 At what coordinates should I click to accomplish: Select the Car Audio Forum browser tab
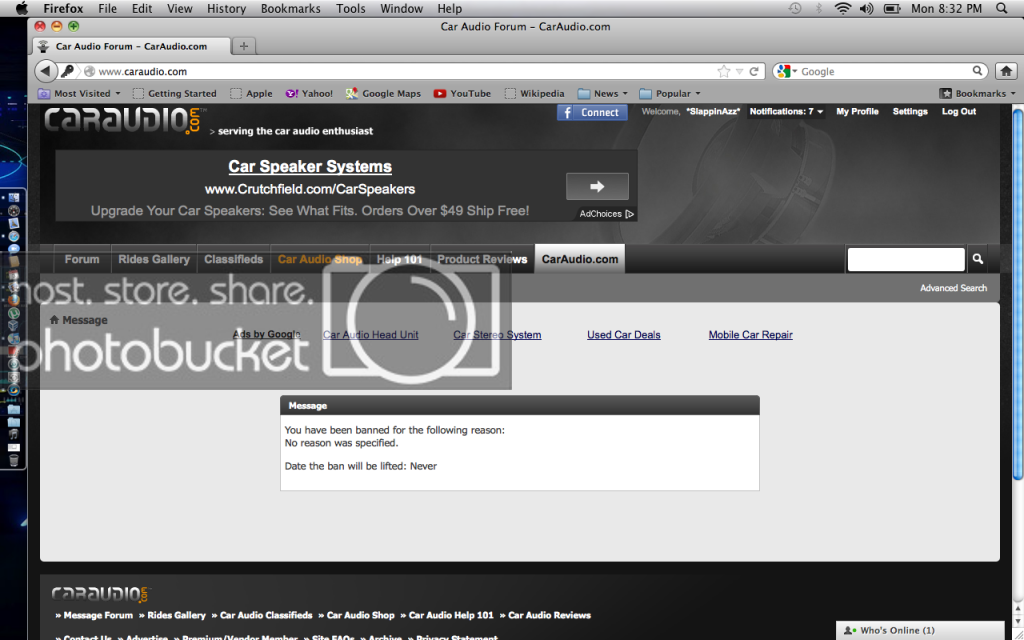click(131, 46)
